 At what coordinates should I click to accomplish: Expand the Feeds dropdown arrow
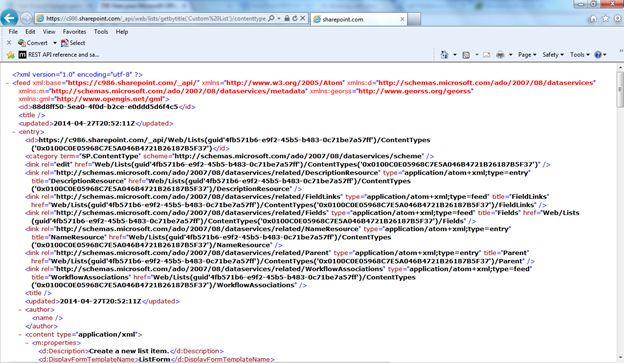[x=477, y=55]
